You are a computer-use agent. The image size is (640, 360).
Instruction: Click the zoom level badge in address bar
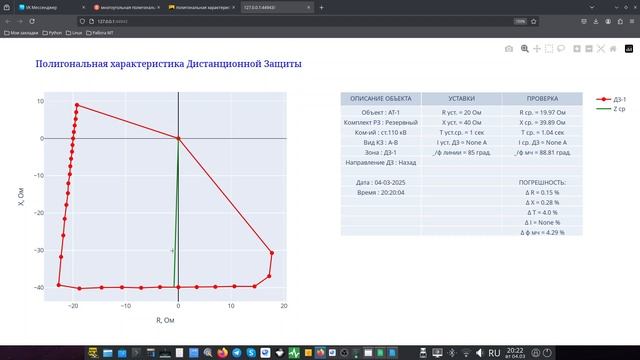pos(520,21)
